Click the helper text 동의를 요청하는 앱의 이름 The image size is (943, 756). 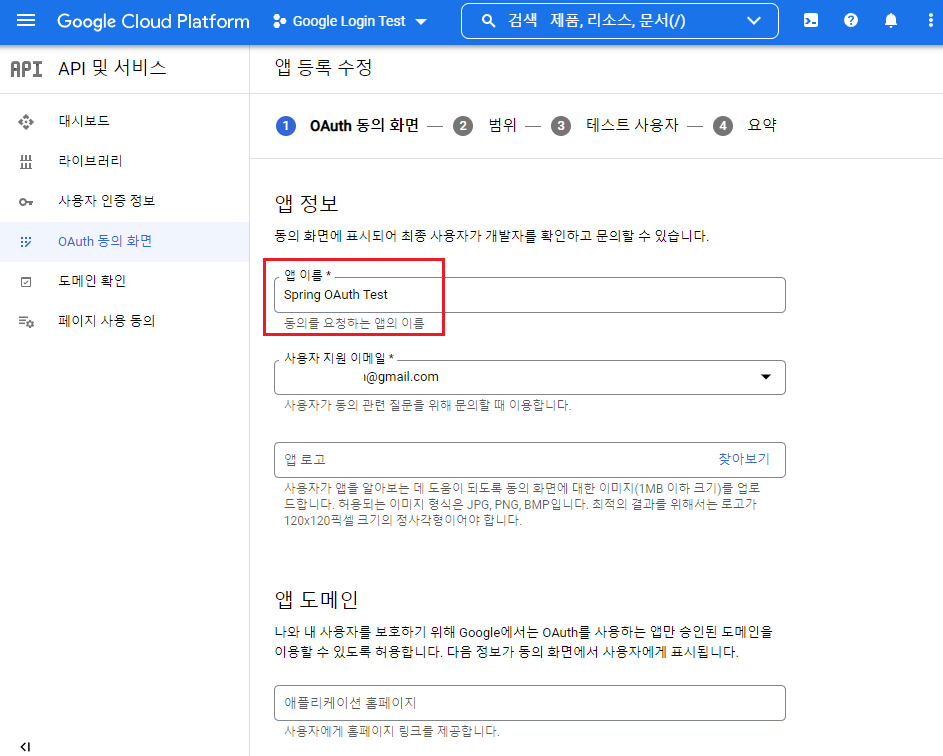click(354, 324)
